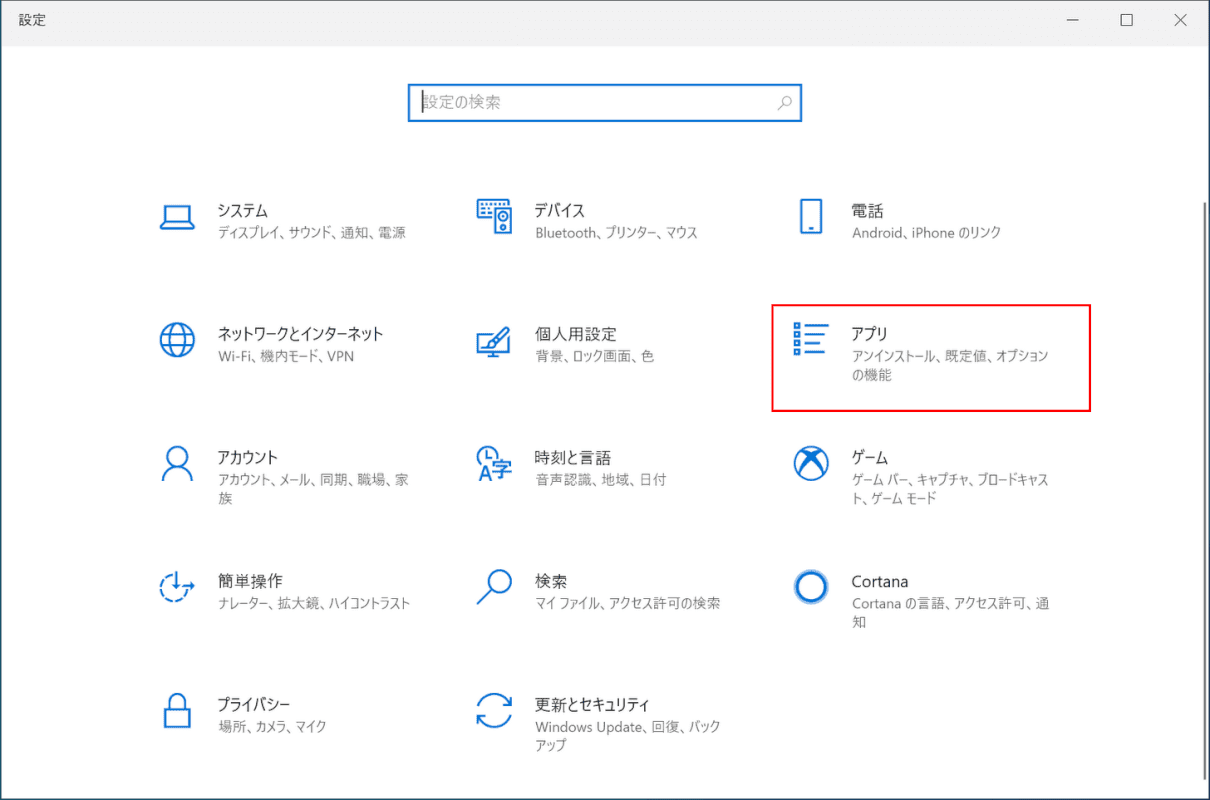Click the text アンインストール、既定値、オプションの機能
Image resolution: width=1210 pixels, height=800 pixels.
[x=950, y=366]
